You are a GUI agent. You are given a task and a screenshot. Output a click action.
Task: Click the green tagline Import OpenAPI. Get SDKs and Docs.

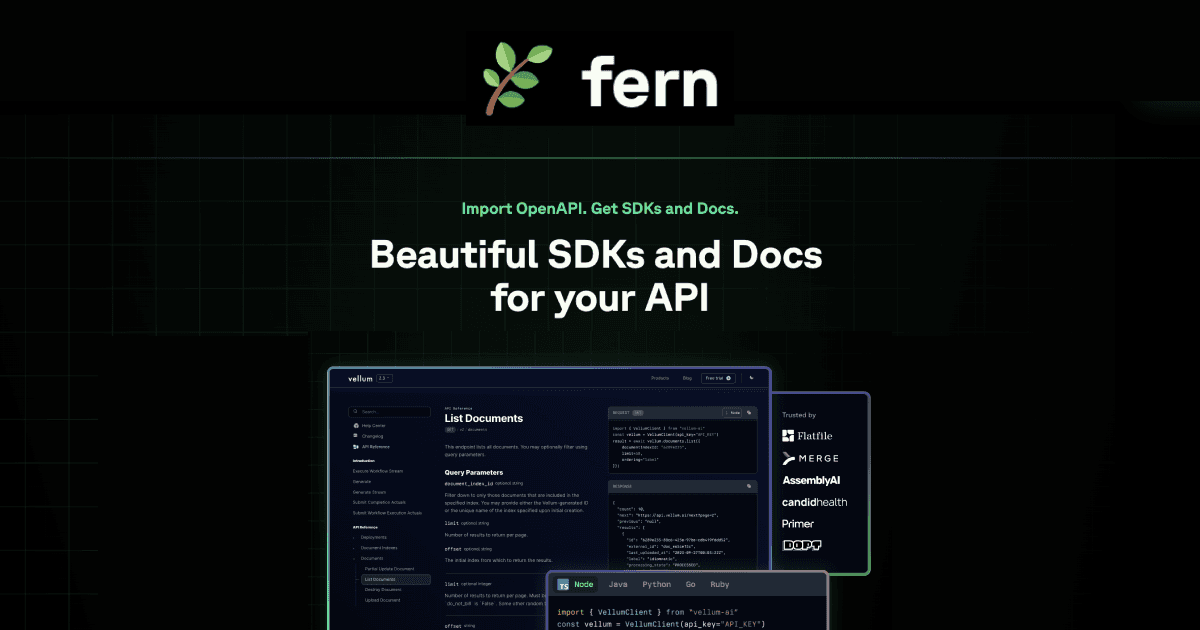pyautogui.click(x=600, y=209)
